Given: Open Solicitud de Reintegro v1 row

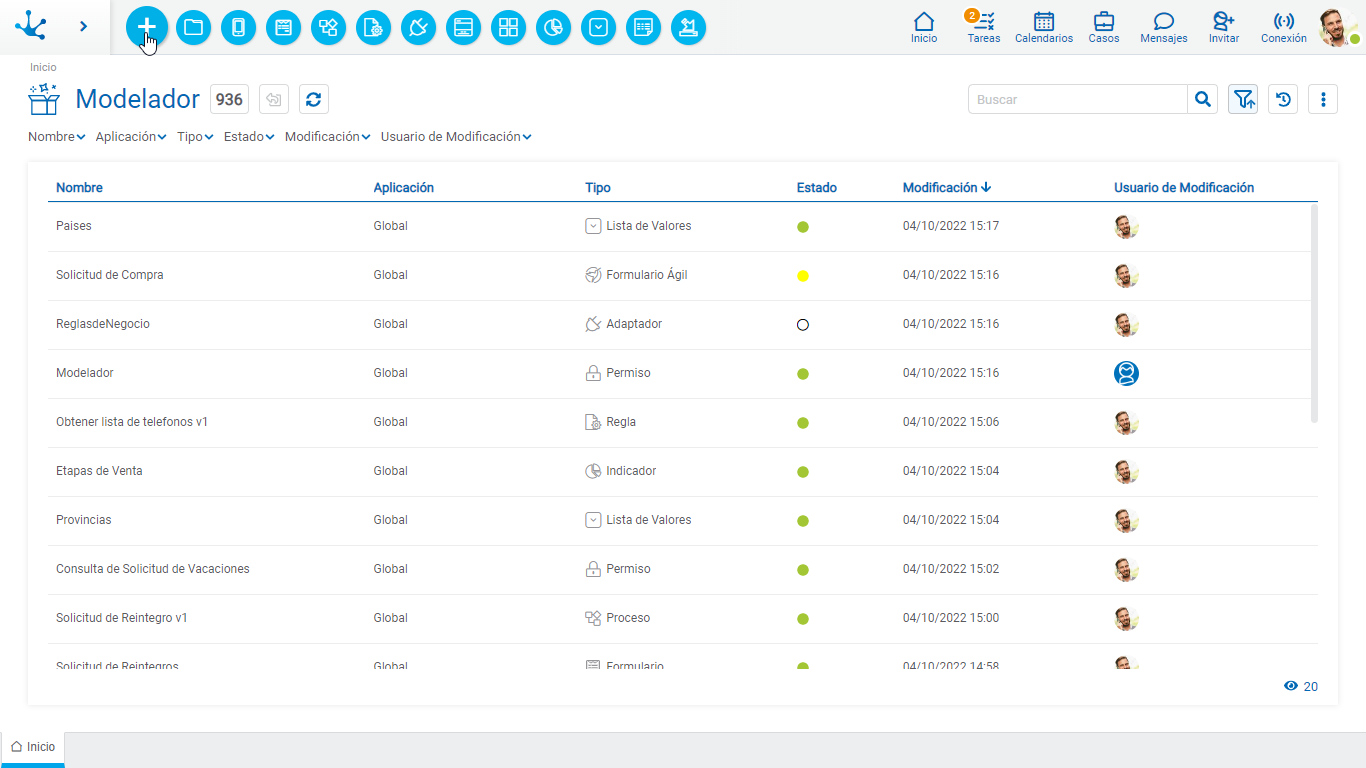Looking at the screenshot, I should tap(683, 619).
